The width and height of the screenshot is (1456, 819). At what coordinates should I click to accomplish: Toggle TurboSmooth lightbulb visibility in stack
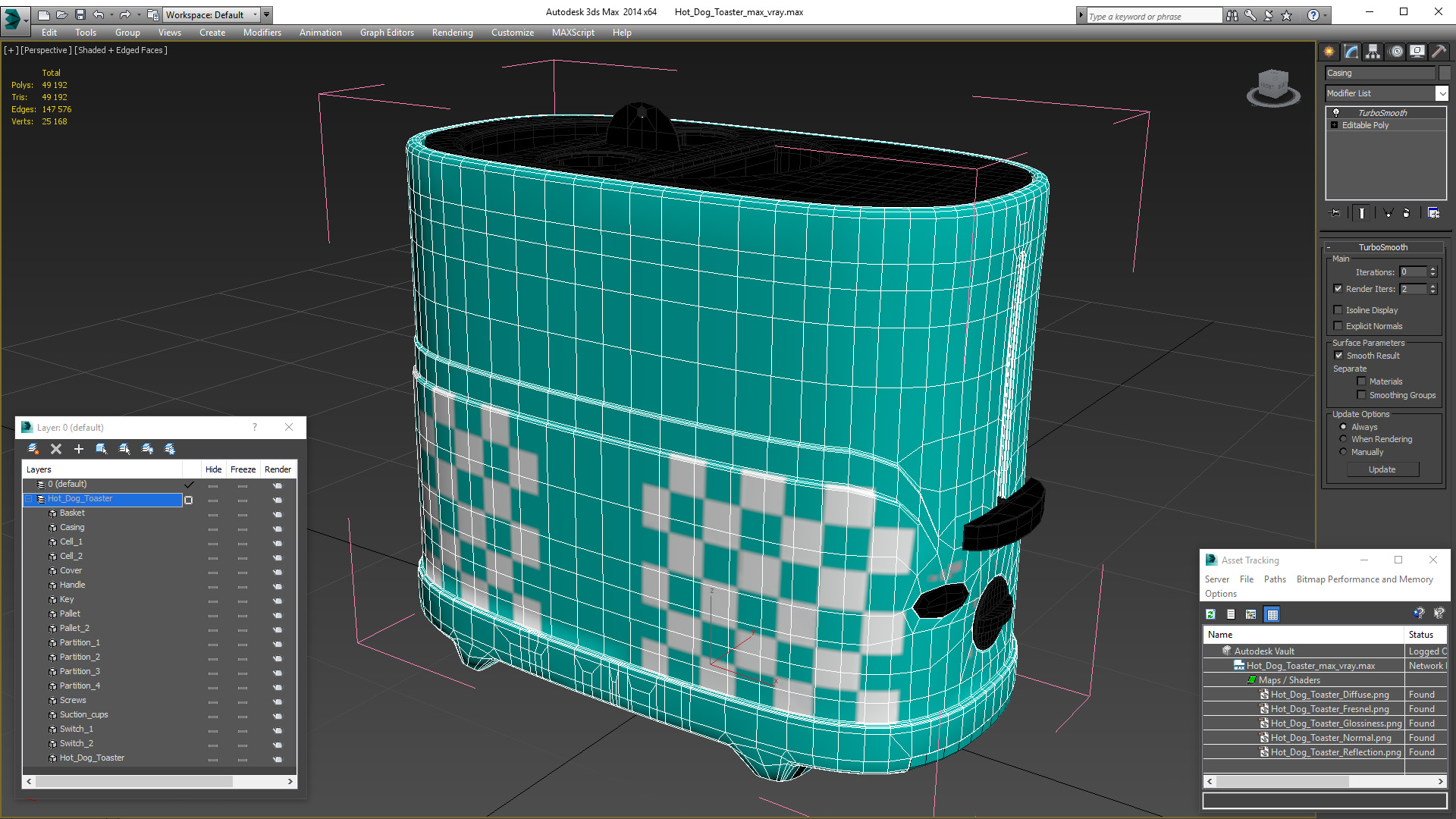coord(1336,112)
